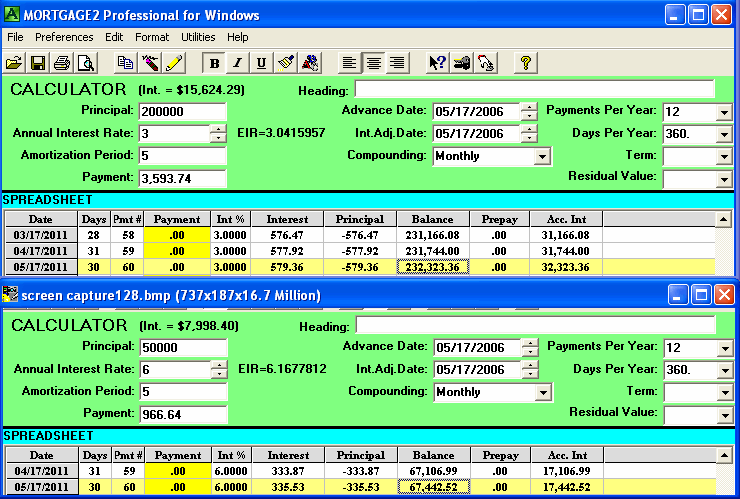
Task: Maximize the MORTGAGE2 Professional window
Action: pyautogui.click(x=698, y=15)
